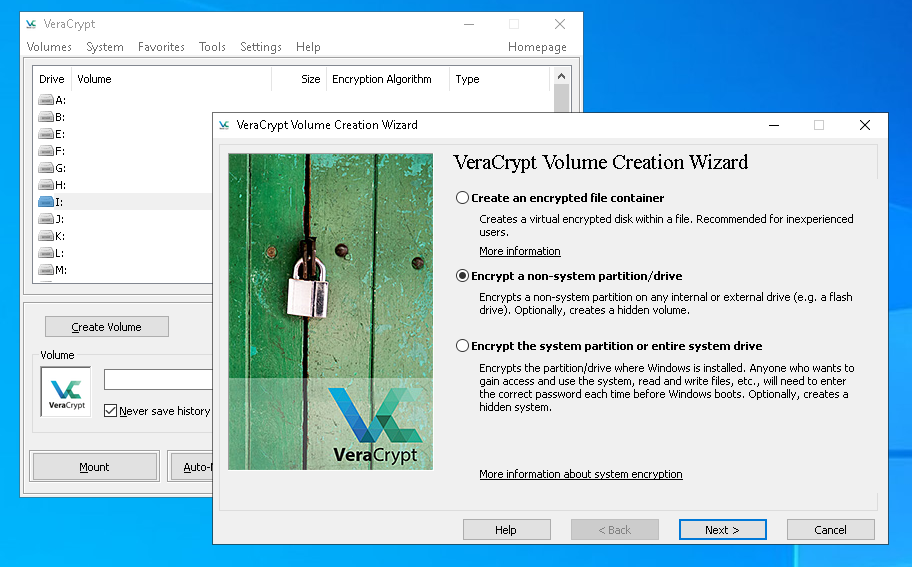This screenshot has width=912, height=567.
Task: Click the wizard Help button
Action: 506,530
